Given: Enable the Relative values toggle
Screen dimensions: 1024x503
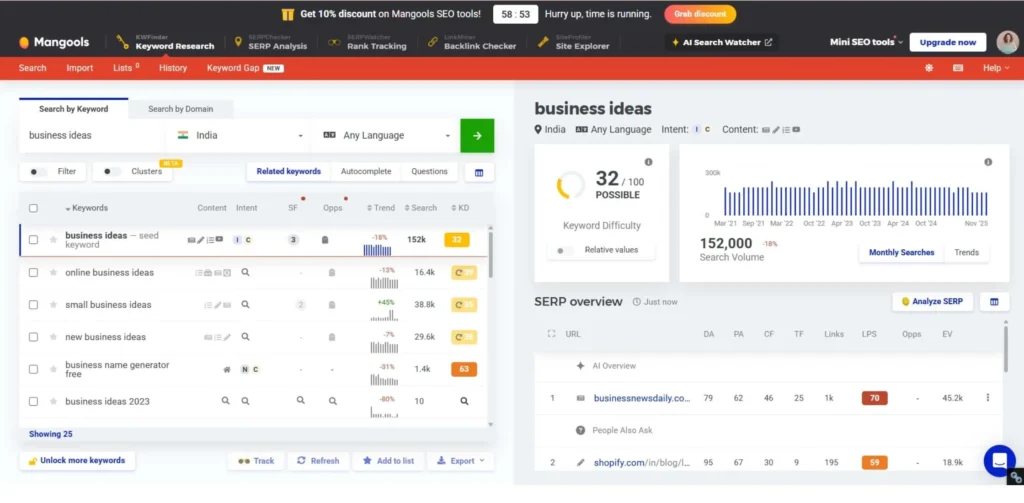Looking at the screenshot, I should tap(566, 250).
